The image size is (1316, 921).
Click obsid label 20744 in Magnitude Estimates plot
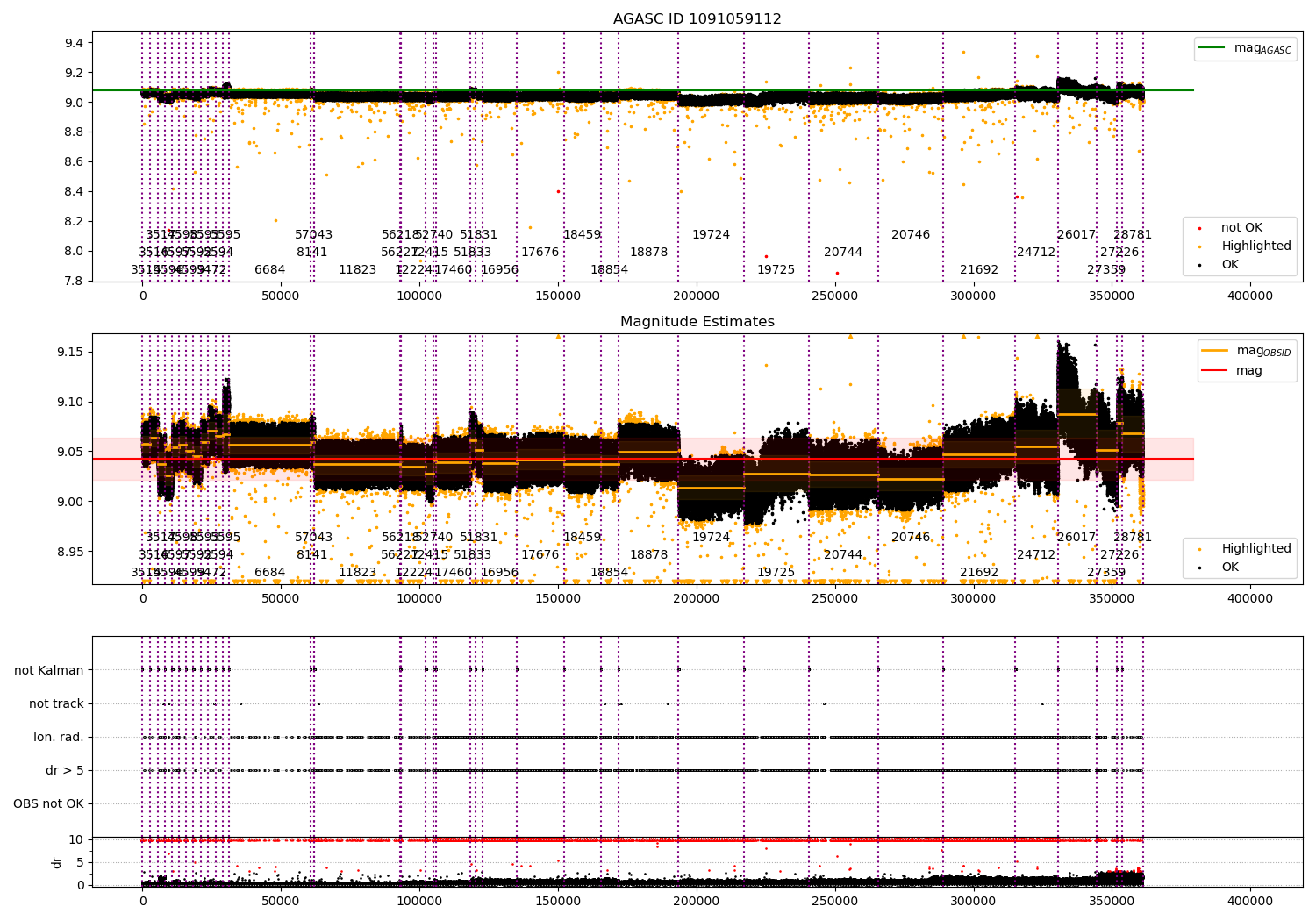(x=842, y=554)
